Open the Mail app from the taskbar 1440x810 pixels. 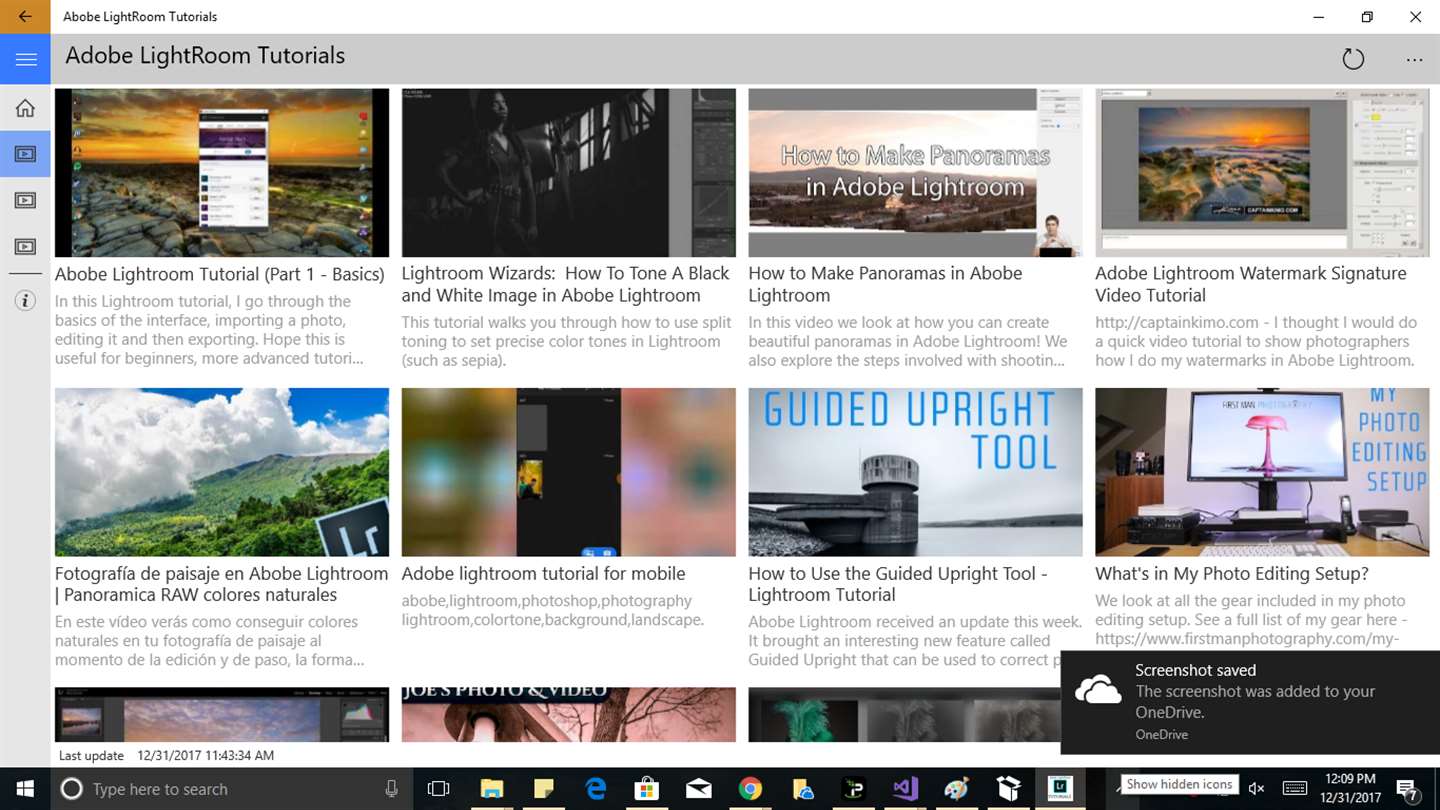click(x=699, y=789)
